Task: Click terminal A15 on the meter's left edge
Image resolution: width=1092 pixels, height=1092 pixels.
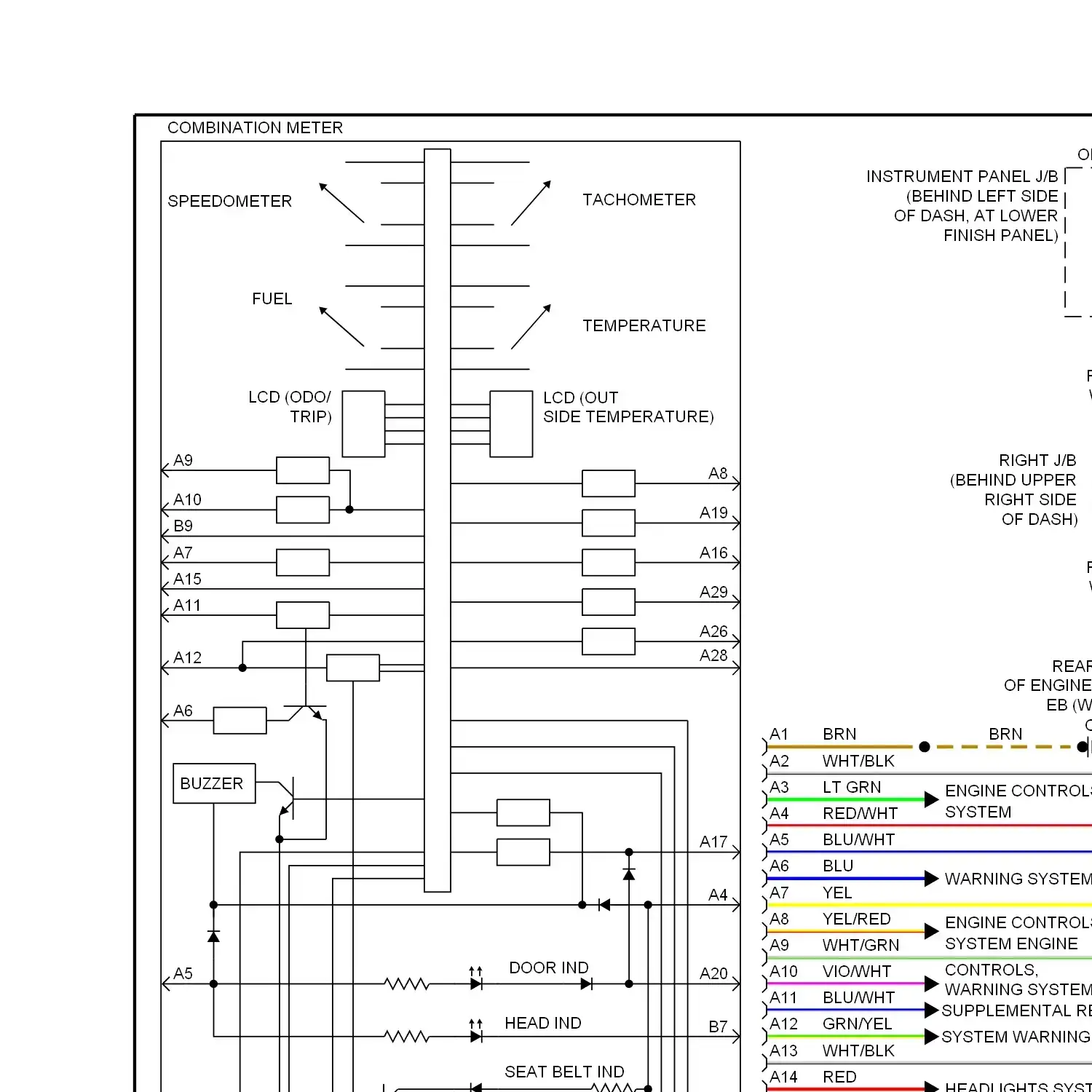Action: (187, 579)
